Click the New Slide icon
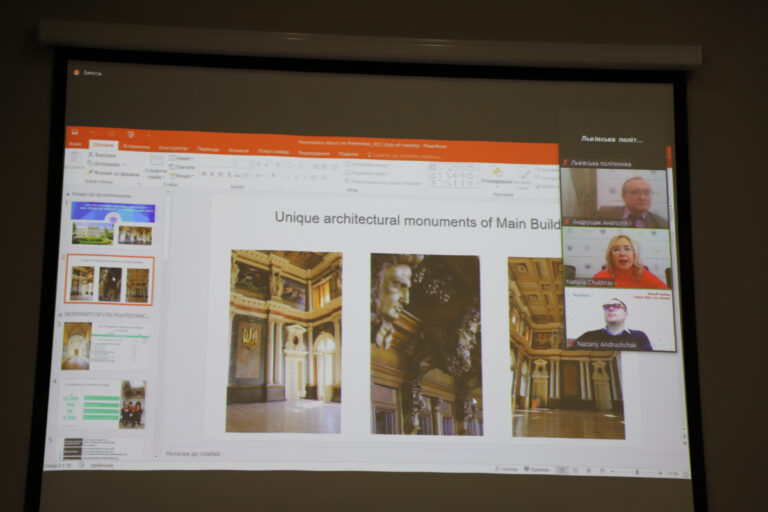The width and height of the screenshot is (768, 512). (156, 164)
